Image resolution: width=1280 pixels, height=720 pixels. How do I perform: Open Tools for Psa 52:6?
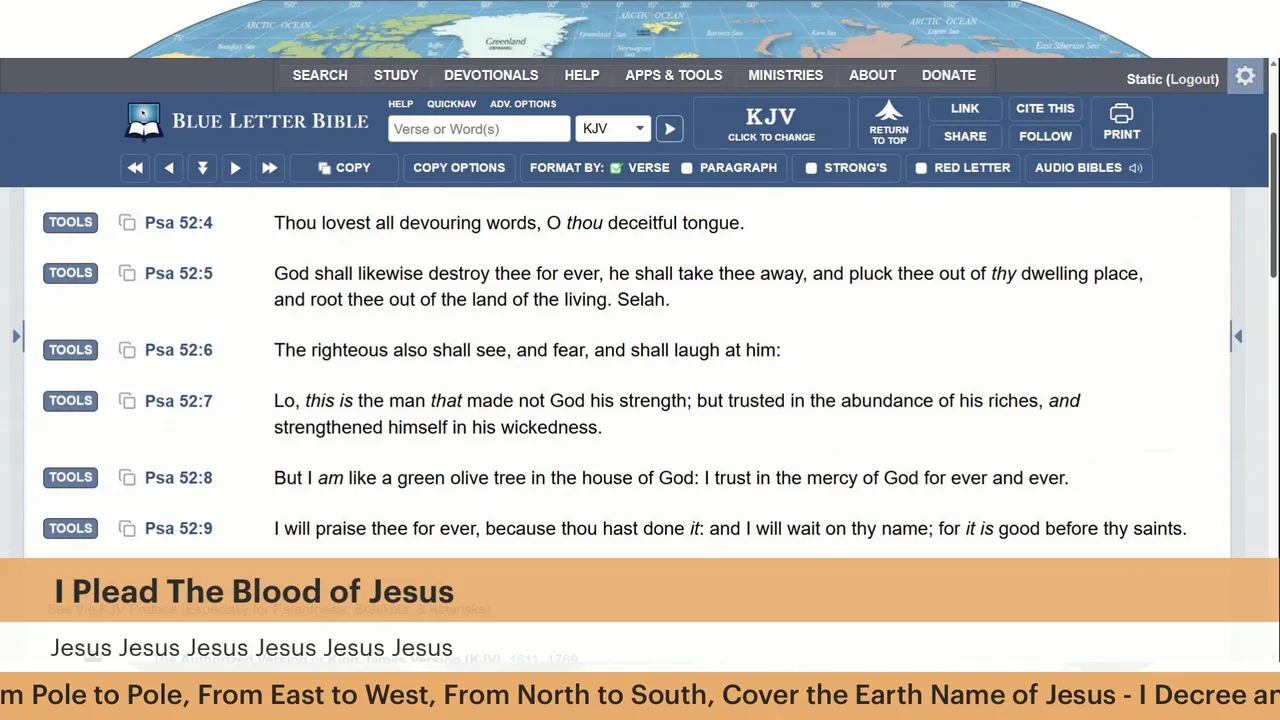(x=70, y=349)
